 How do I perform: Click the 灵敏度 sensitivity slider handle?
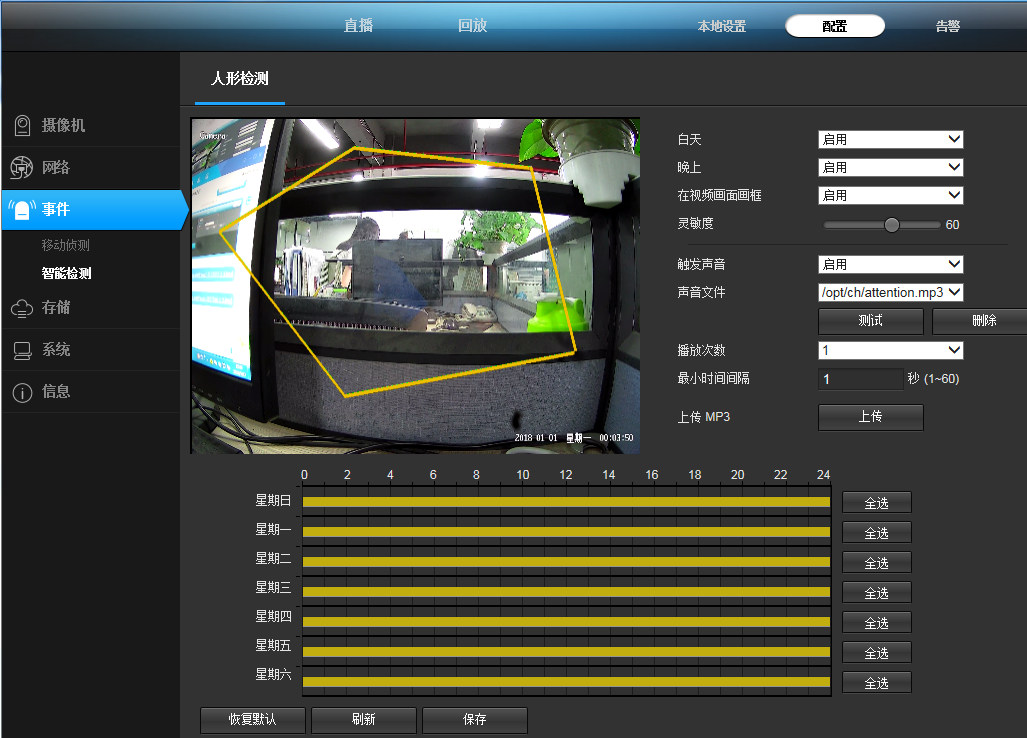(x=892, y=225)
